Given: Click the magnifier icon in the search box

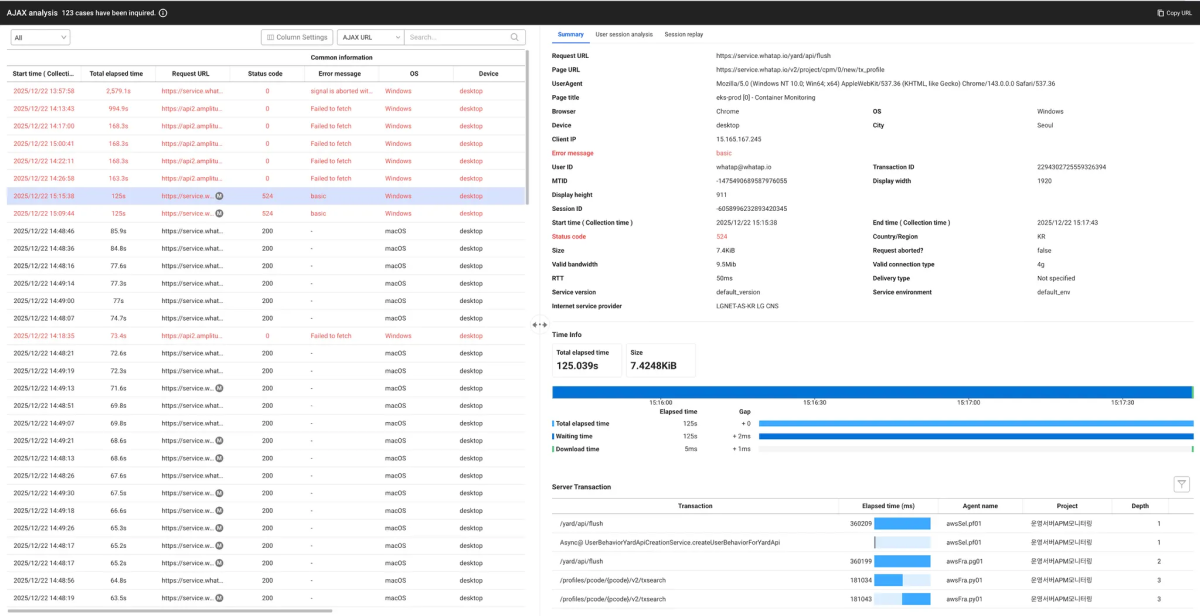Looking at the screenshot, I should [515, 37].
